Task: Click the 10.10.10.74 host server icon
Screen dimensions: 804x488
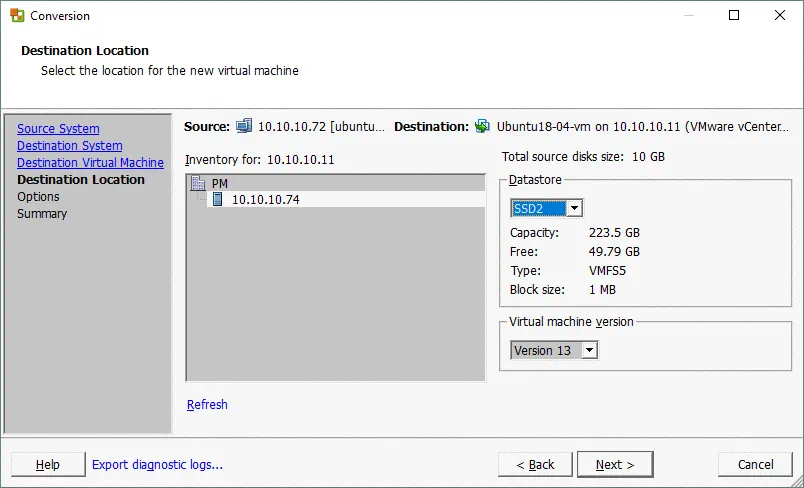Action: click(x=217, y=200)
